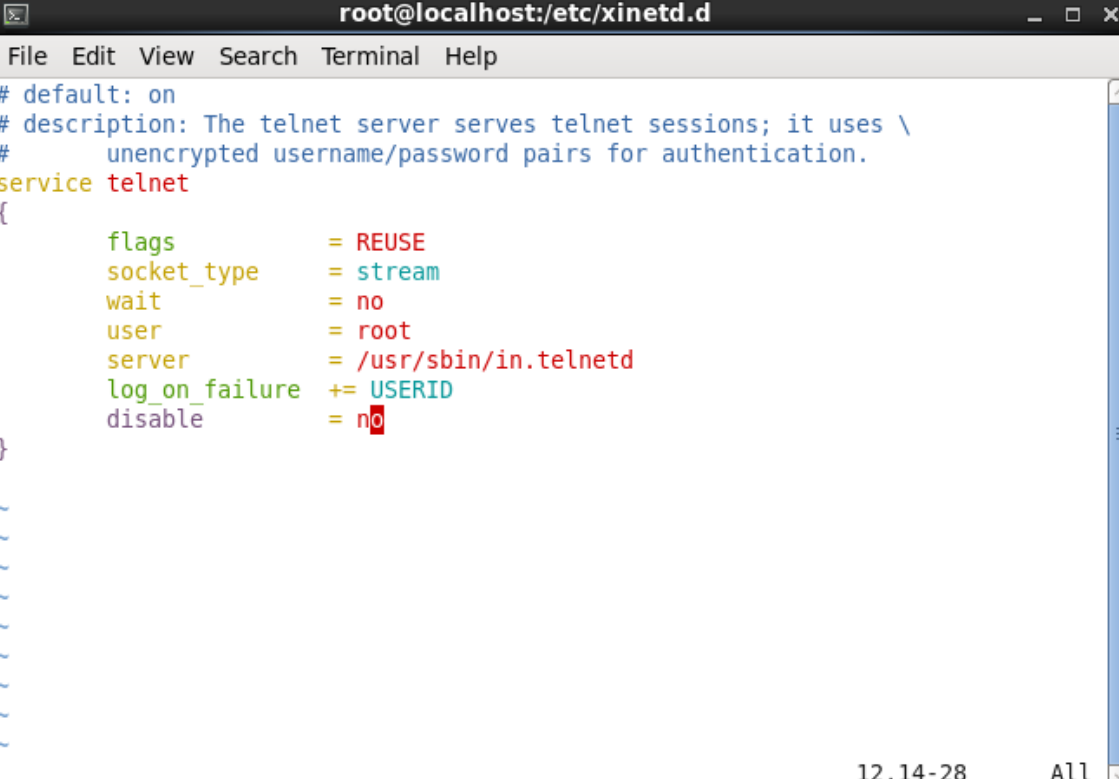This screenshot has height=779, width=1119.
Task: Close the root@localhost terminal window
Action: coord(1110,15)
